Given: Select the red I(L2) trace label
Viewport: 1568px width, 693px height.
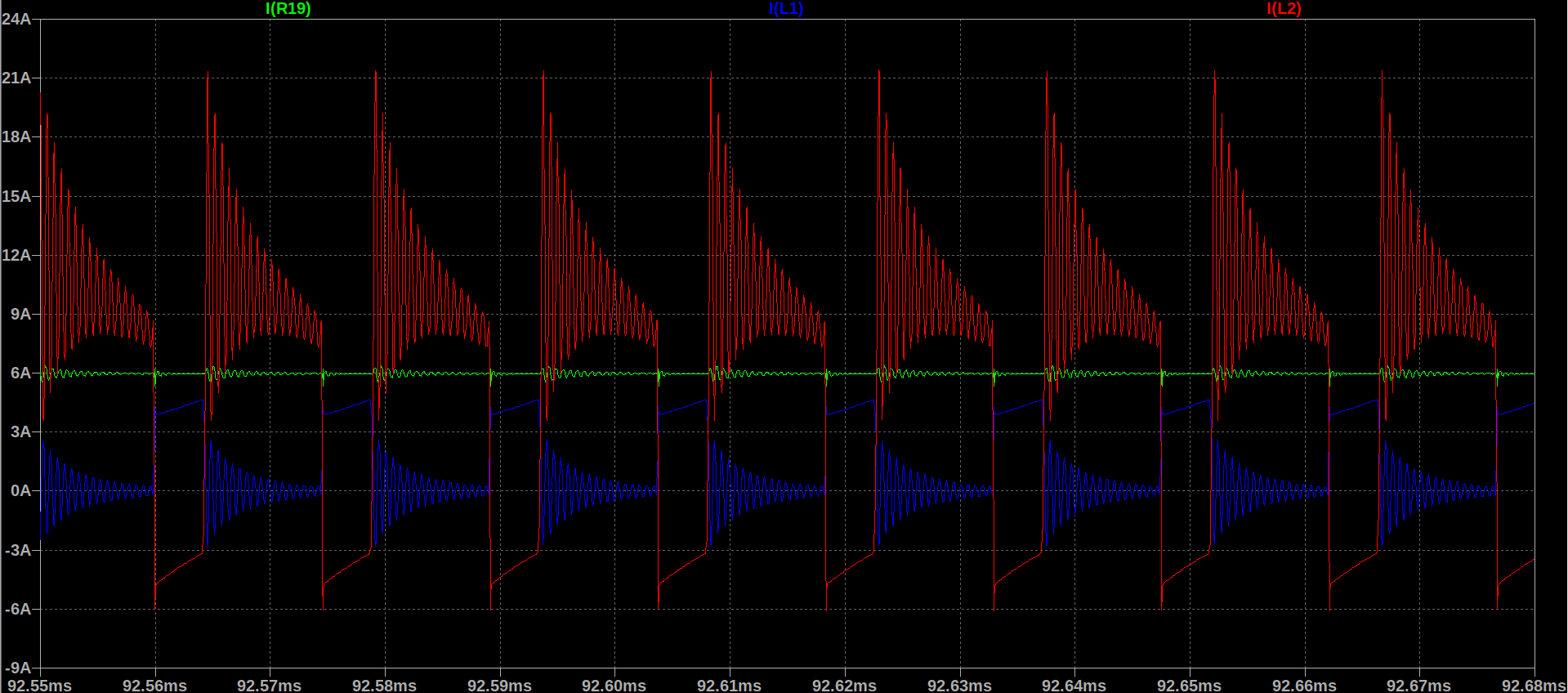Looking at the screenshot, I should pos(1284,9).
